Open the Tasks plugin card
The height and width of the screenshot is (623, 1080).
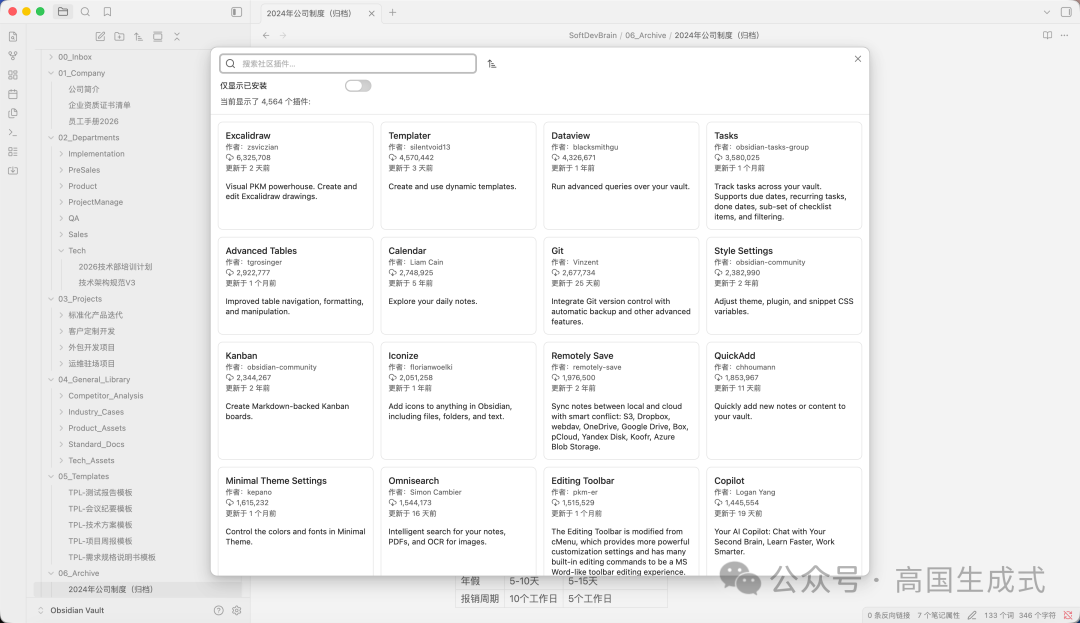[784, 176]
